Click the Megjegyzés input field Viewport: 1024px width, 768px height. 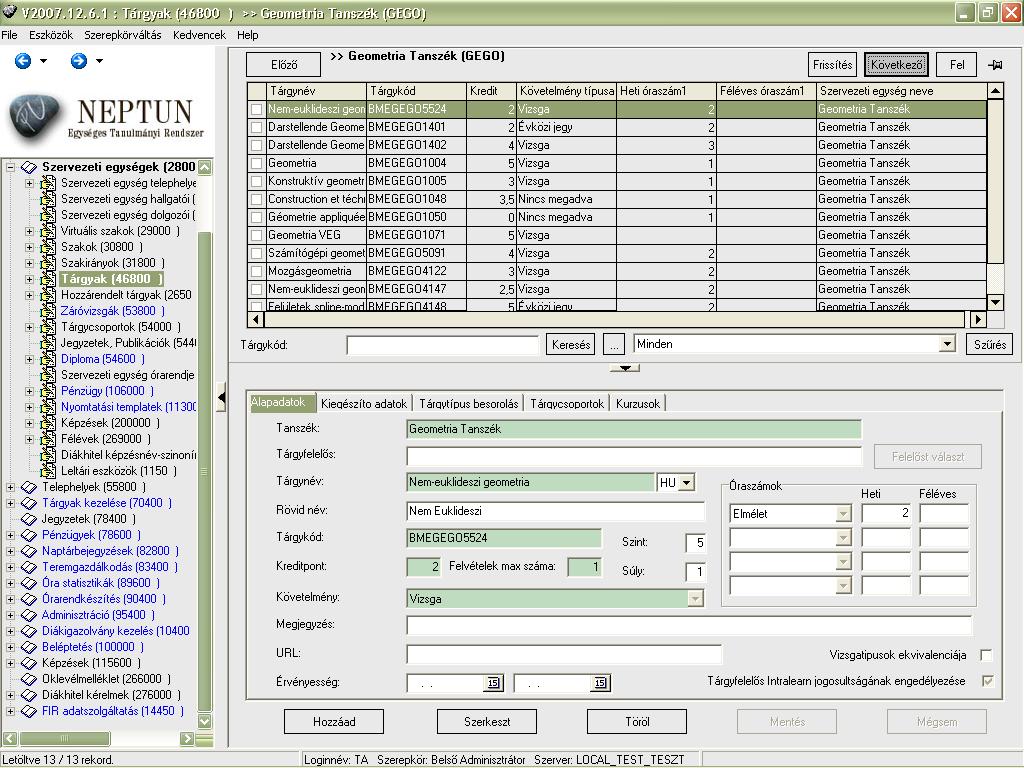point(689,626)
